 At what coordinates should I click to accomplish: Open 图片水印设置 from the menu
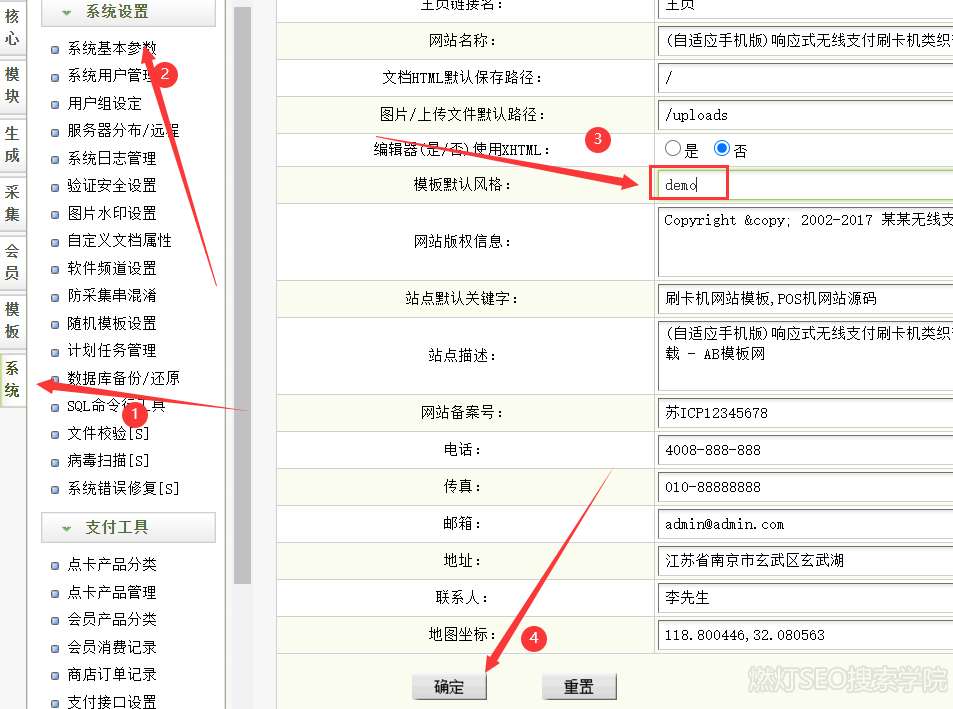pos(111,213)
